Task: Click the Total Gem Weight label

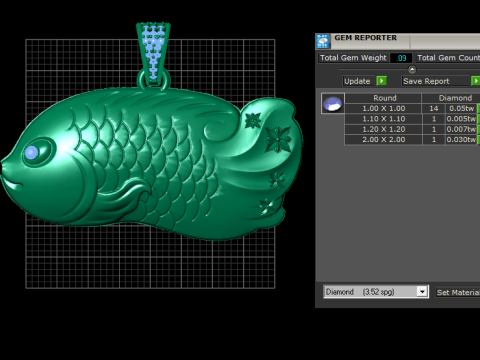Action: [x=353, y=58]
